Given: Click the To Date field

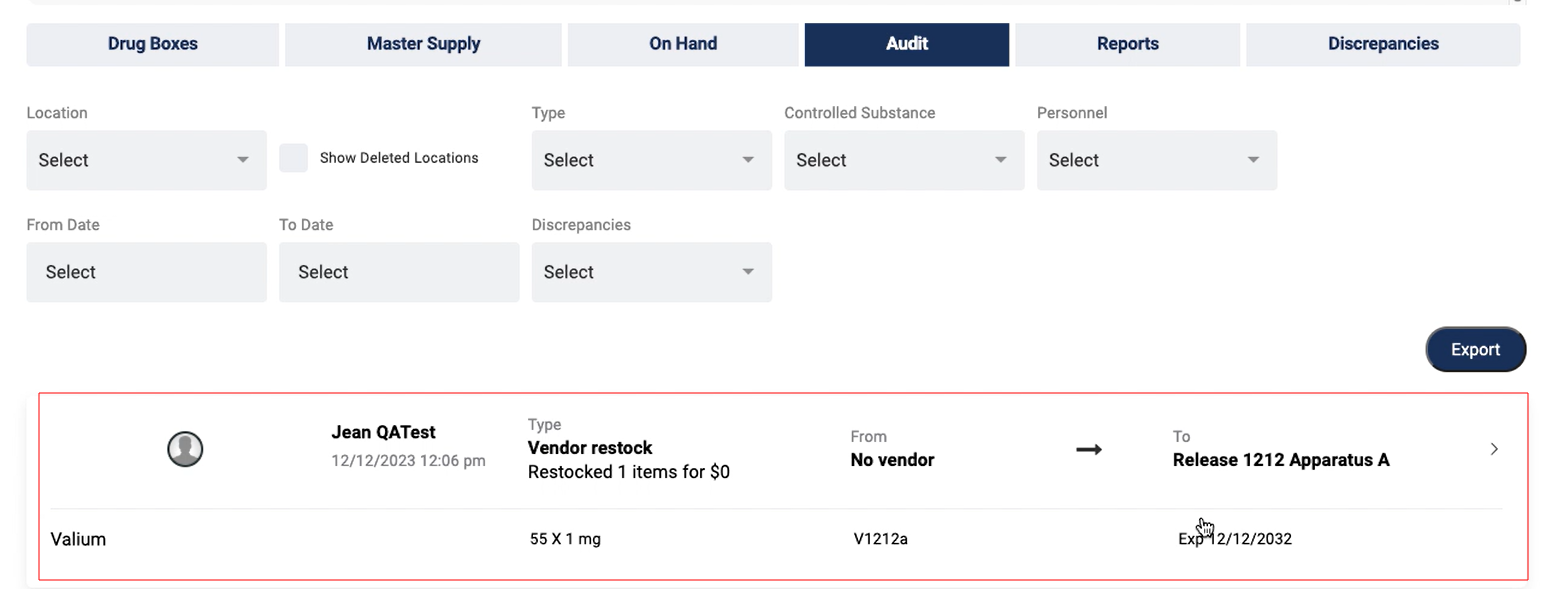Looking at the screenshot, I should coord(399,272).
